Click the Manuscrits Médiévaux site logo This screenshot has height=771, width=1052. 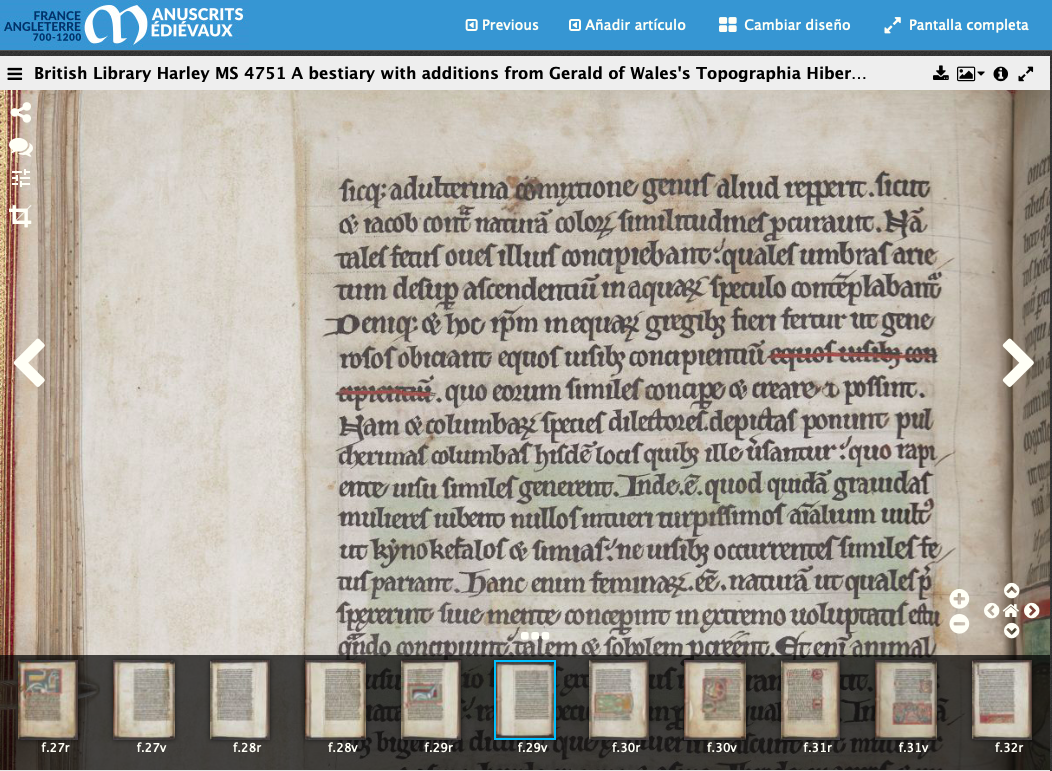pos(123,24)
